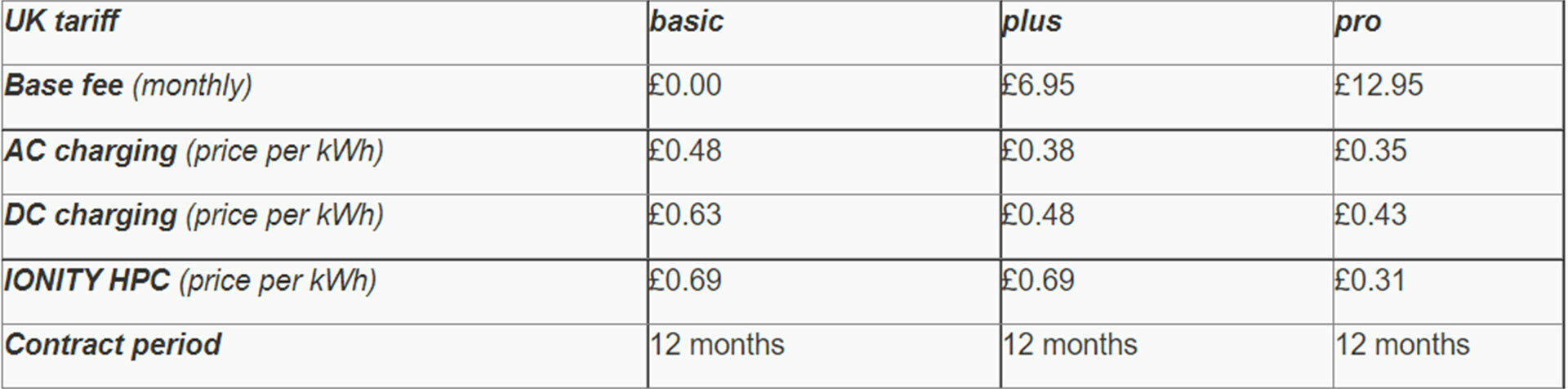Select the 'basic' column header
This screenshot has width=1568, height=389.
(687, 21)
